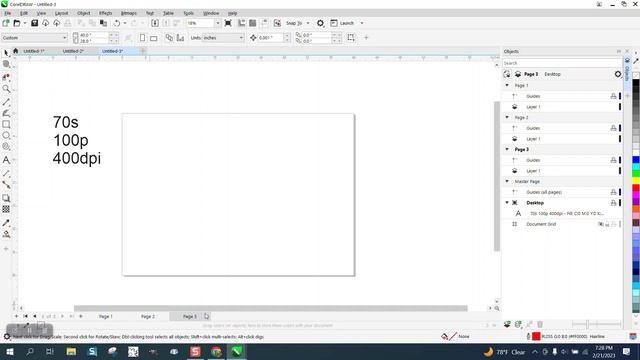Switch to the Page 2 tab
Screen dimensions: 640x360
click(x=148, y=316)
